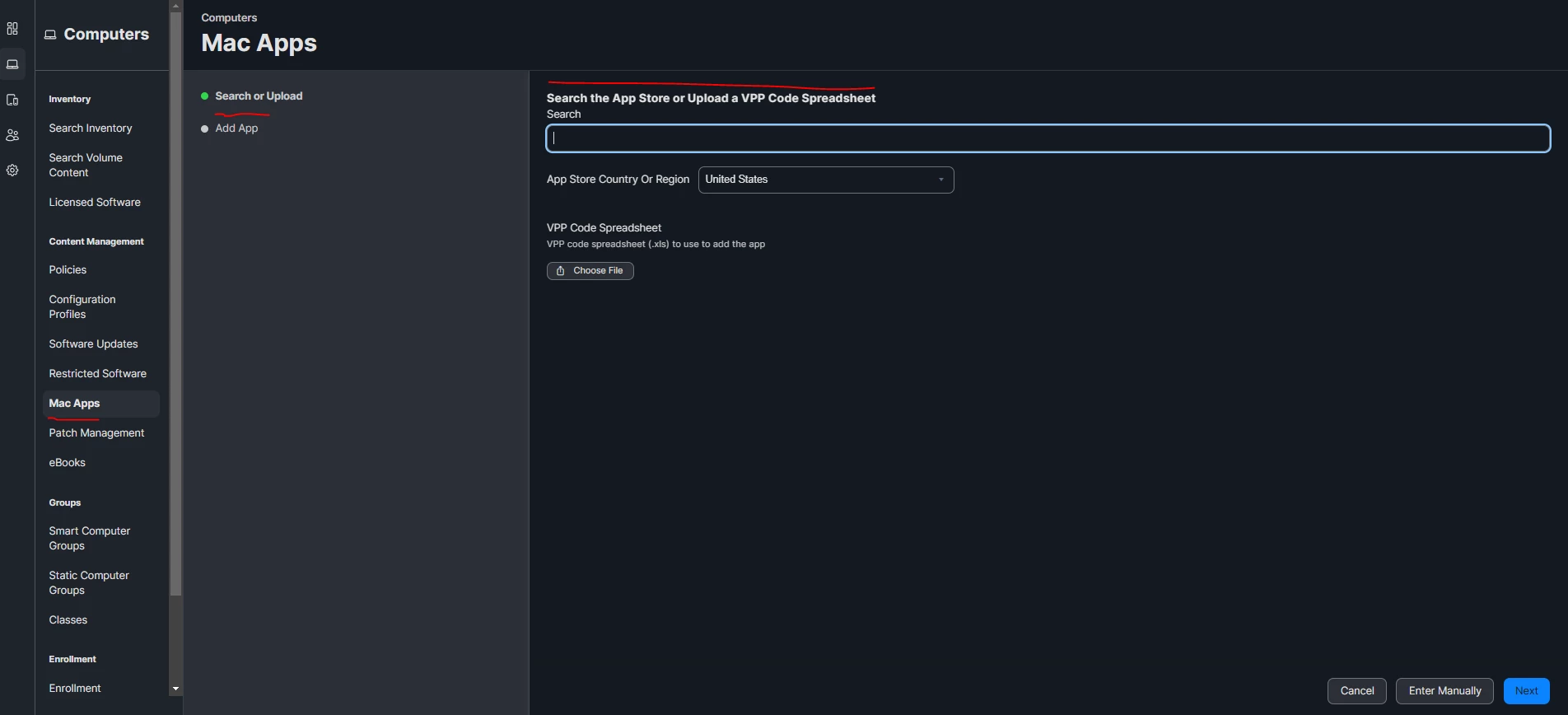Open Software Updates in the sidebar
The width and height of the screenshot is (1568, 715).
coord(93,344)
